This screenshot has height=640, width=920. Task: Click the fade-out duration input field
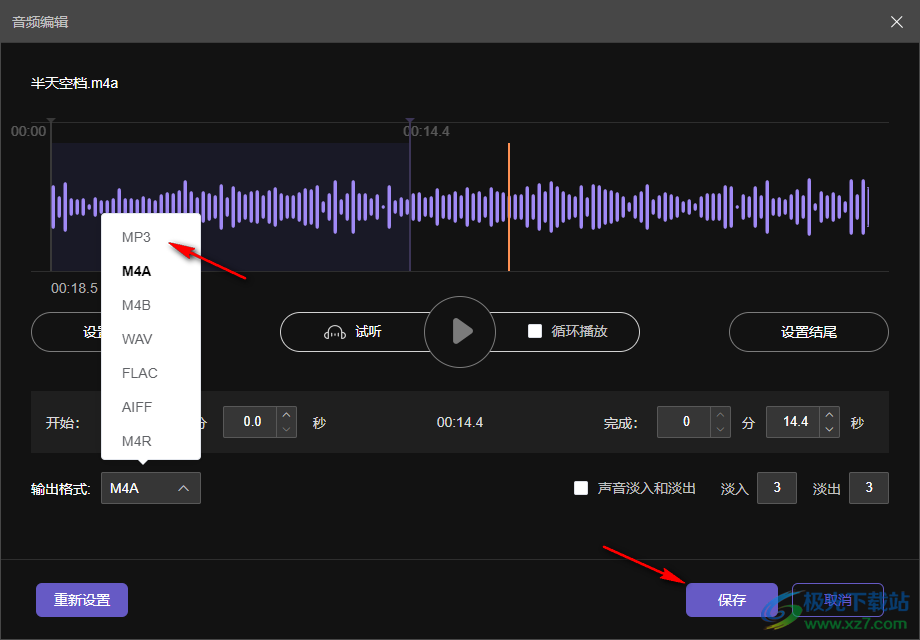coord(868,488)
